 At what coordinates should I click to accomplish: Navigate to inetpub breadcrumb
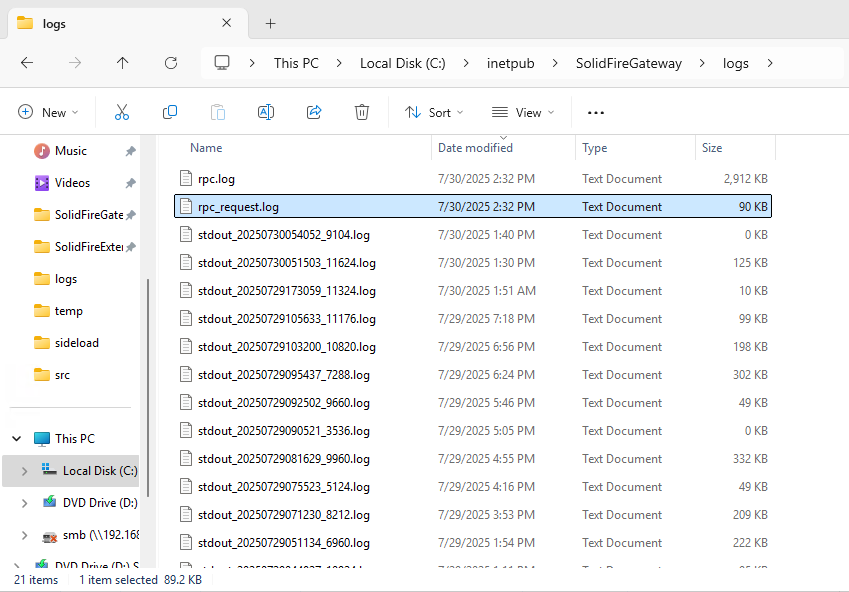click(x=510, y=63)
